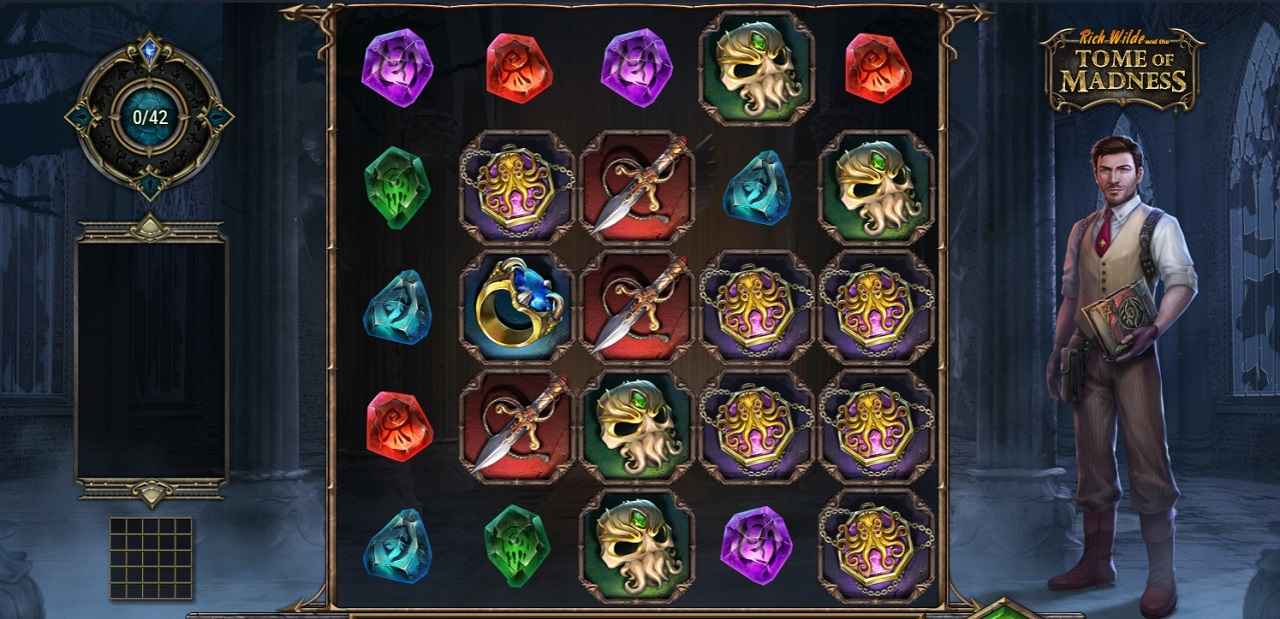Select the octopus pendant in the bottom-right corner
The height and width of the screenshot is (619, 1280).
pyautogui.click(x=877, y=547)
